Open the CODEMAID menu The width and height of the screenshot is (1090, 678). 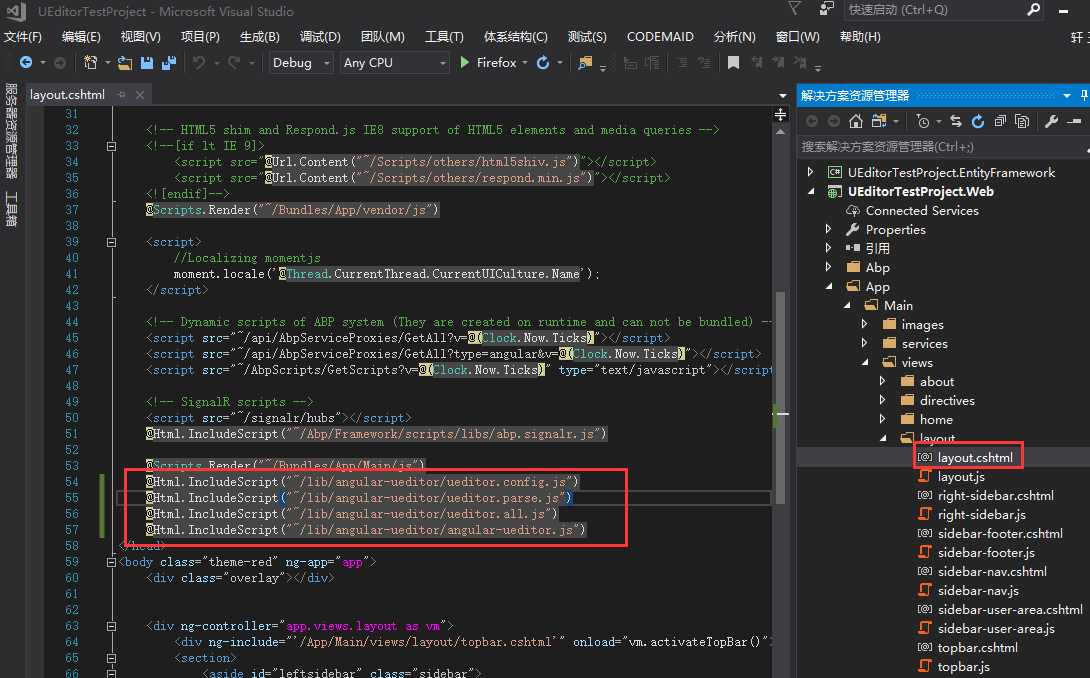coord(660,37)
